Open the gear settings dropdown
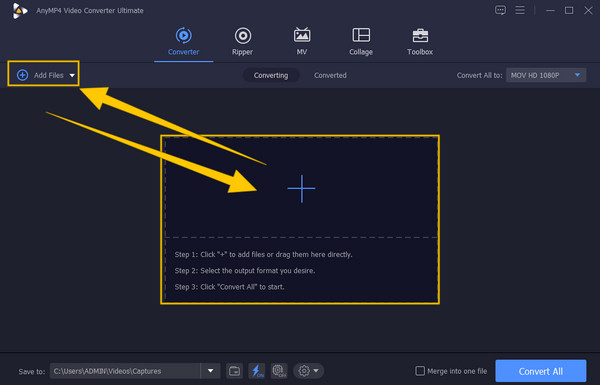 308,371
